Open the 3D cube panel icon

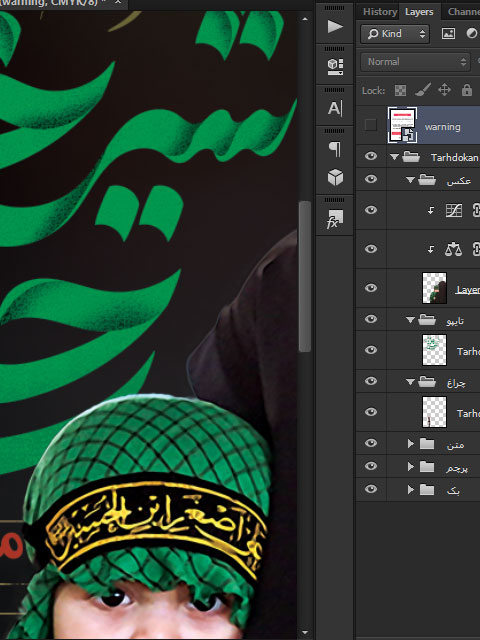335,178
